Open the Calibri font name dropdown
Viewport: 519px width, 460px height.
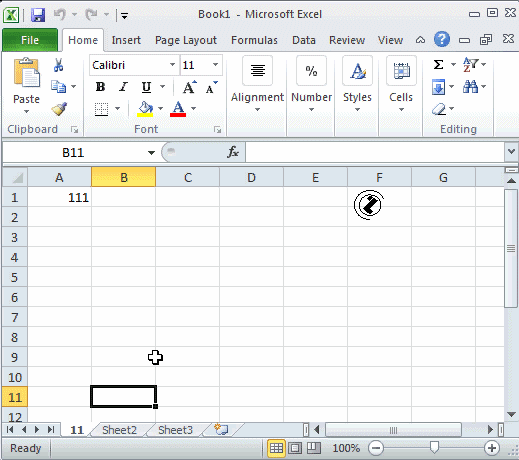point(172,65)
